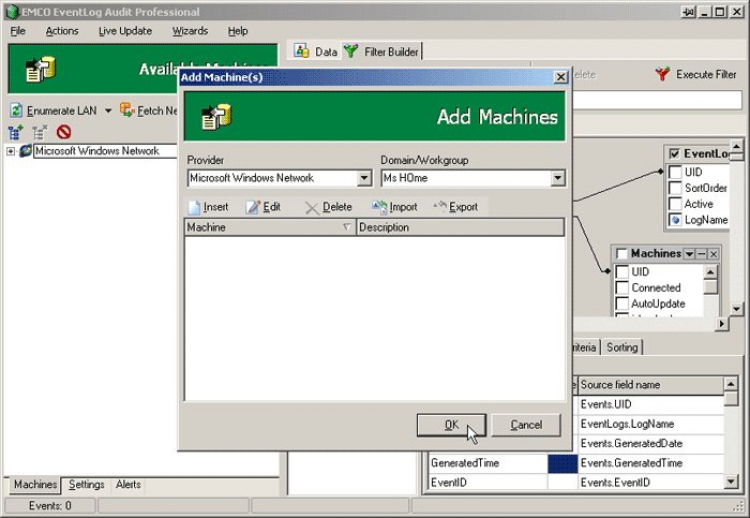This screenshot has width=750, height=518.
Task: Click the remove machine tree icon
Action: point(40,132)
